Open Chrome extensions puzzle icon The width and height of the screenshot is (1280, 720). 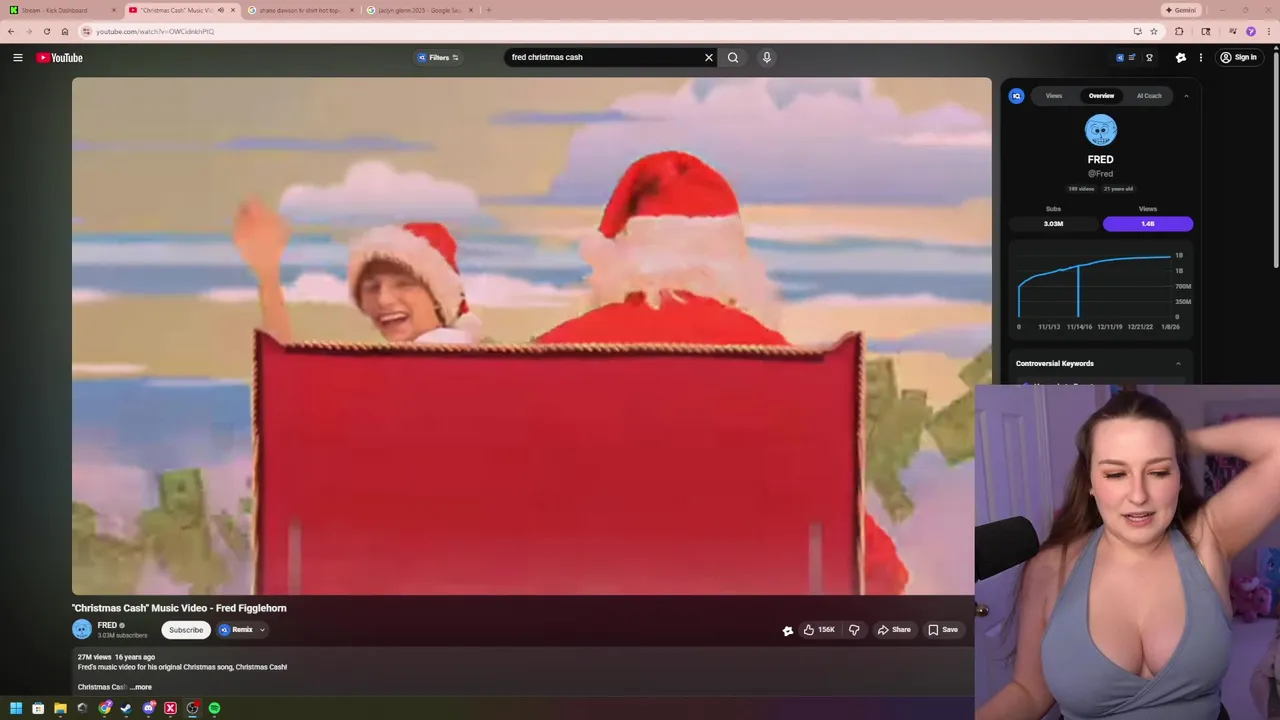[x=1179, y=31]
